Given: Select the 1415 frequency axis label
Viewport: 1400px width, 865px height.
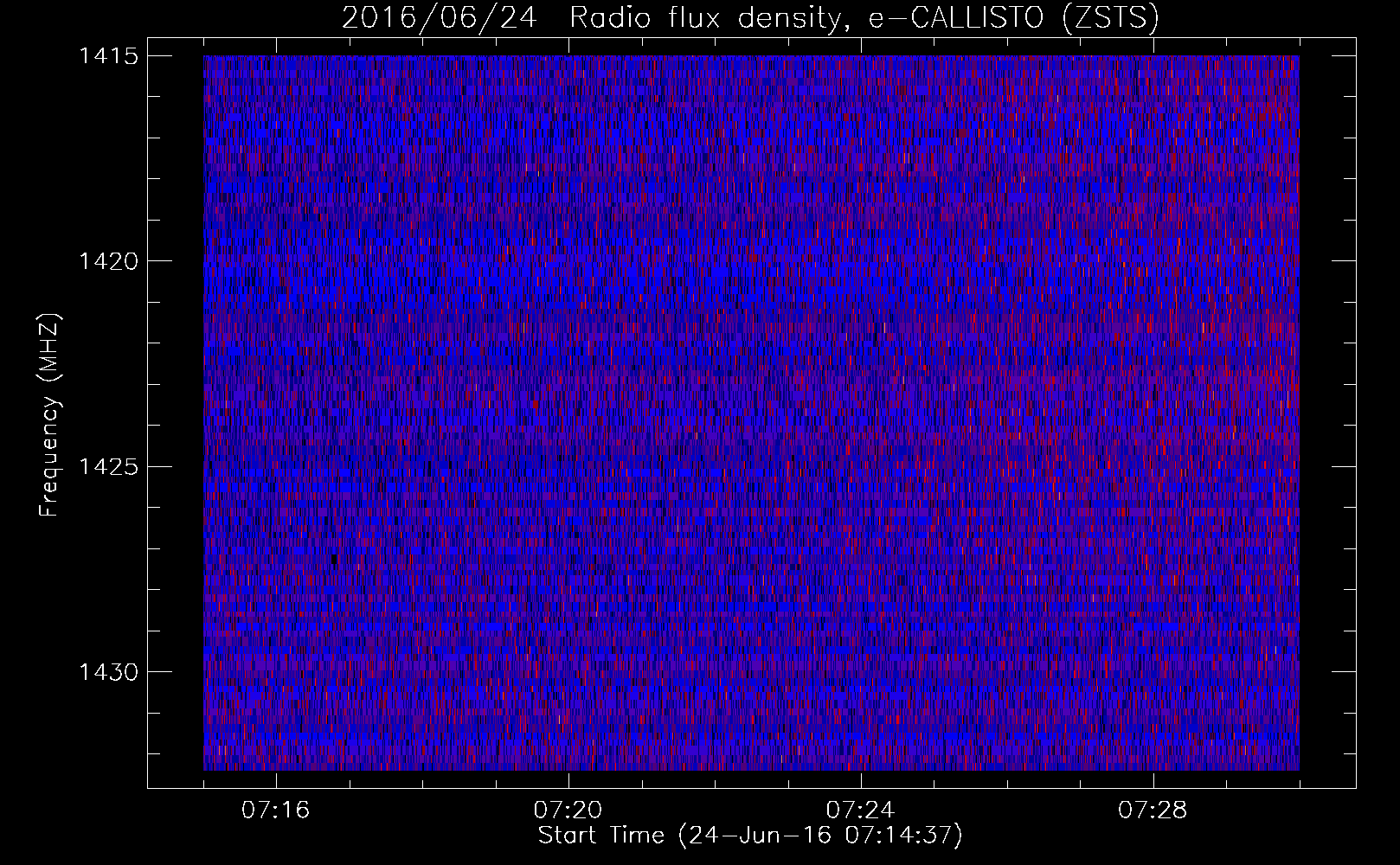Looking at the screenshot, I should pos(109,56).
